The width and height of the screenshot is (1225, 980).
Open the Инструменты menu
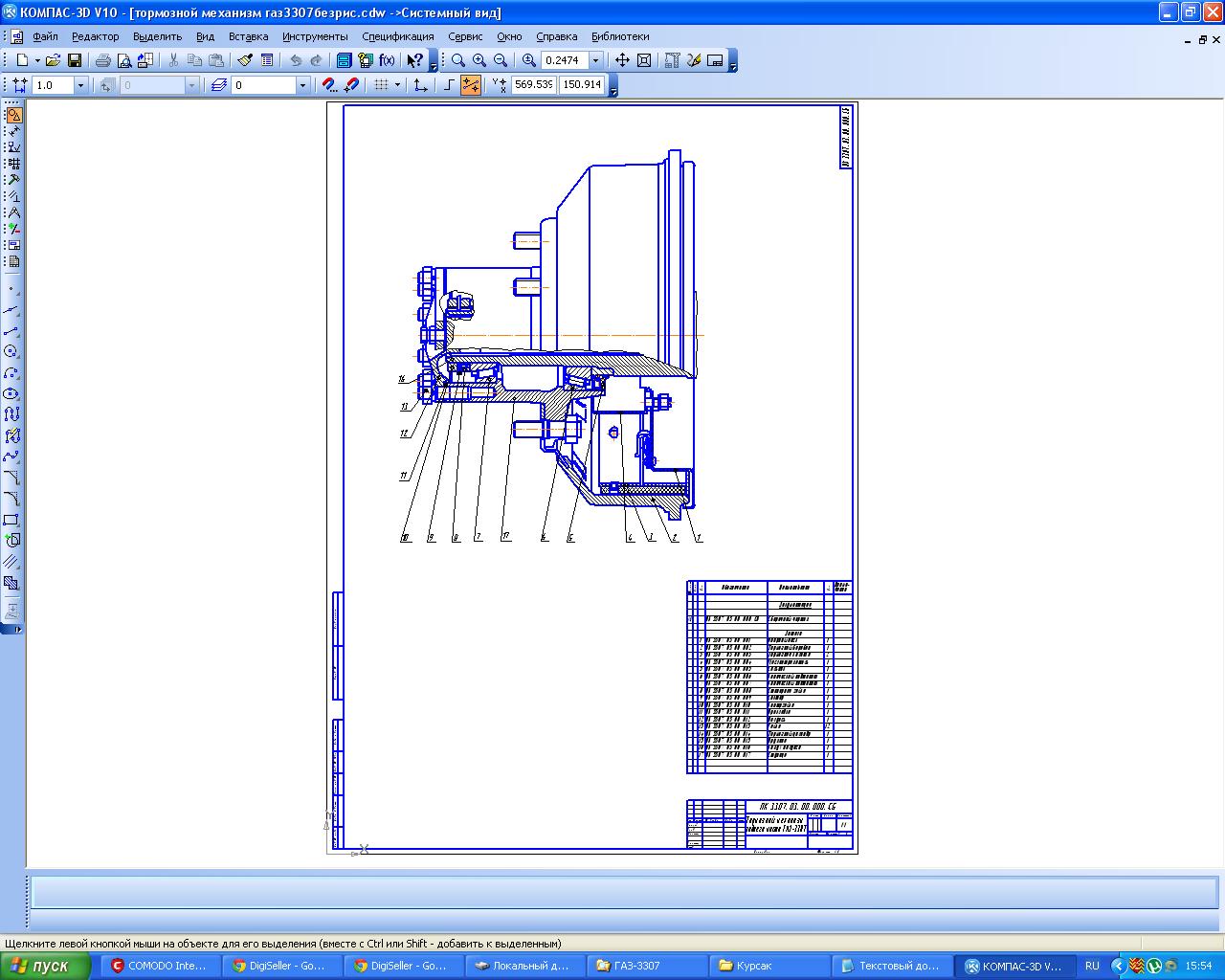point(315,36)
